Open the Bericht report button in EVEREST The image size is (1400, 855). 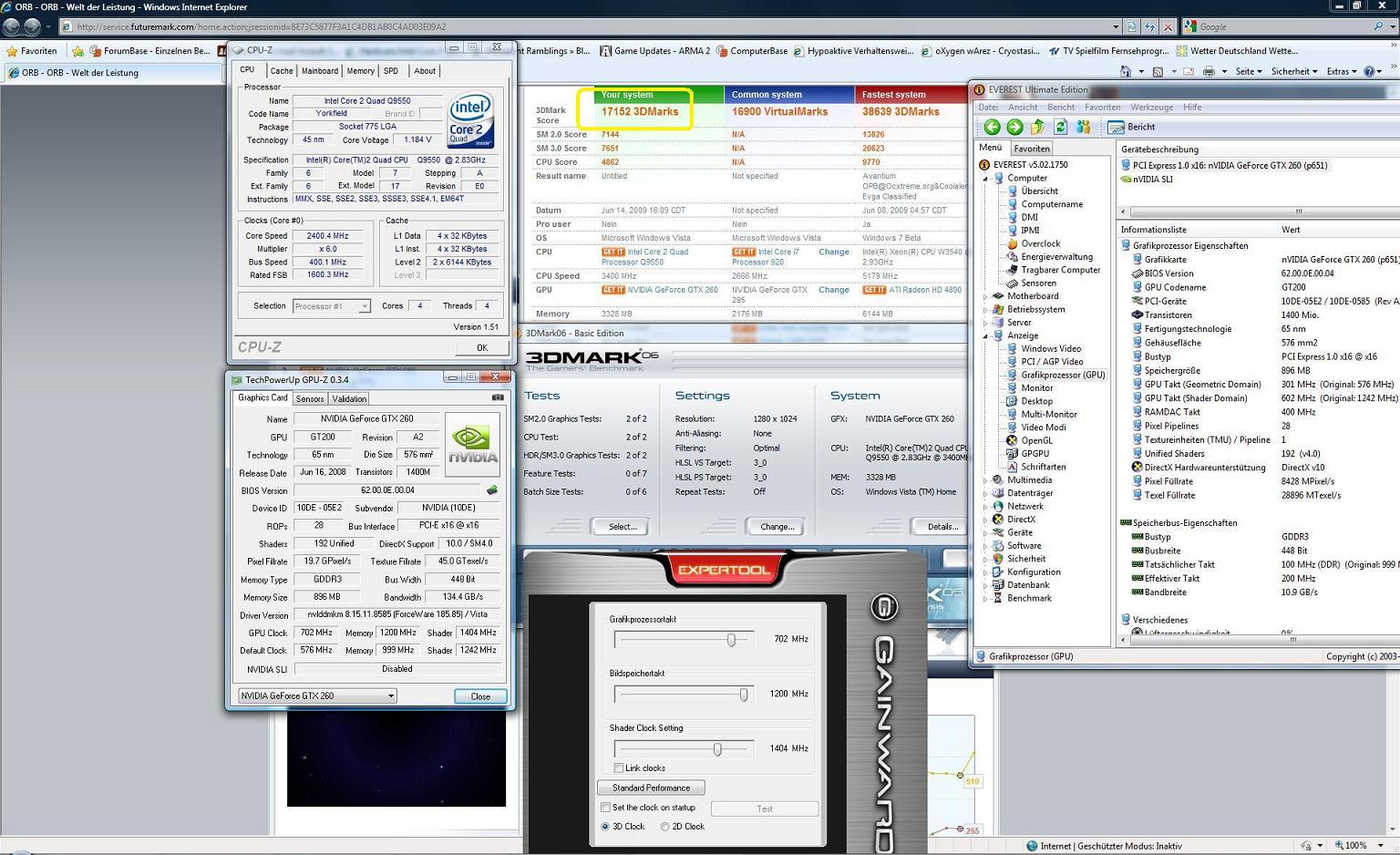[x=1131, y=127]
